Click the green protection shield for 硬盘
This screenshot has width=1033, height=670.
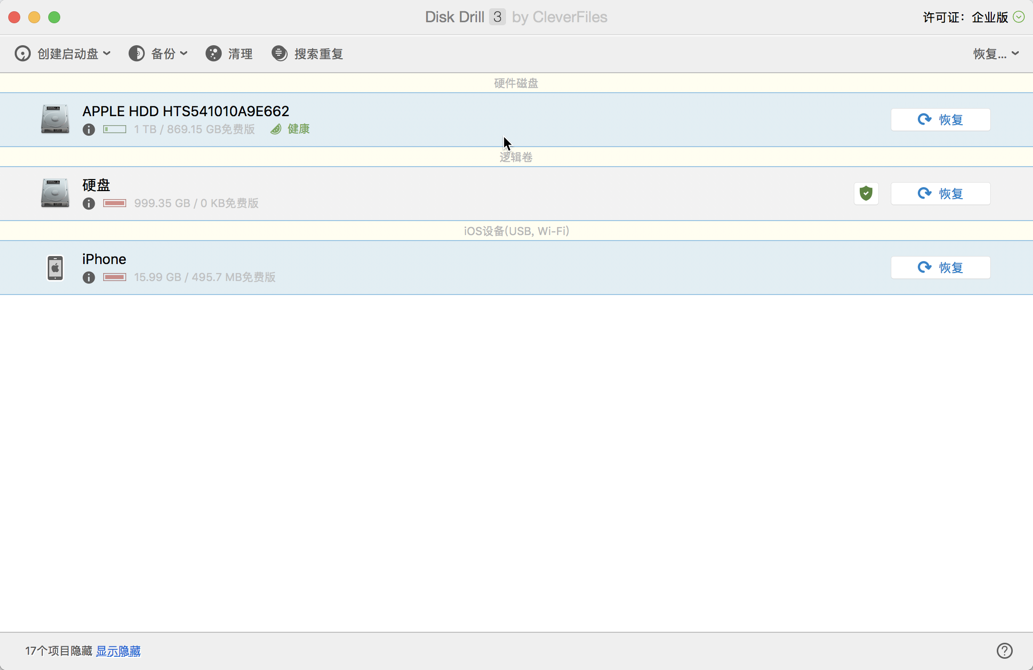pos(866,194)
